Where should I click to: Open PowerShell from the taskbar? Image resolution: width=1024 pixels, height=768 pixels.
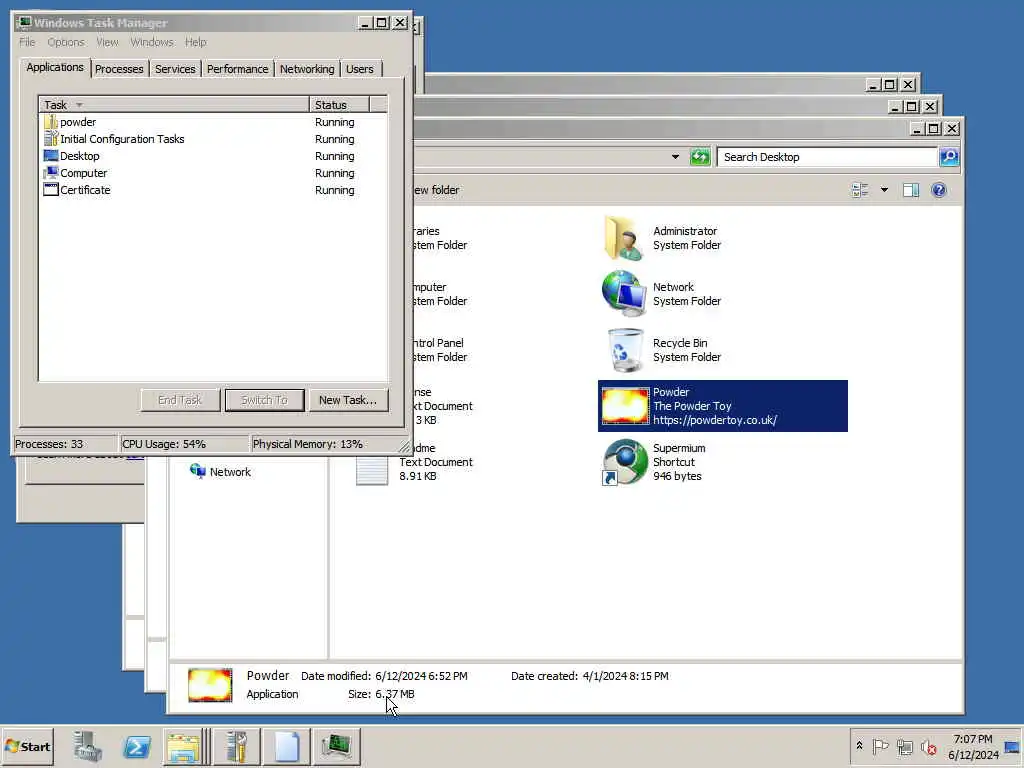click(x=136, y=746)
